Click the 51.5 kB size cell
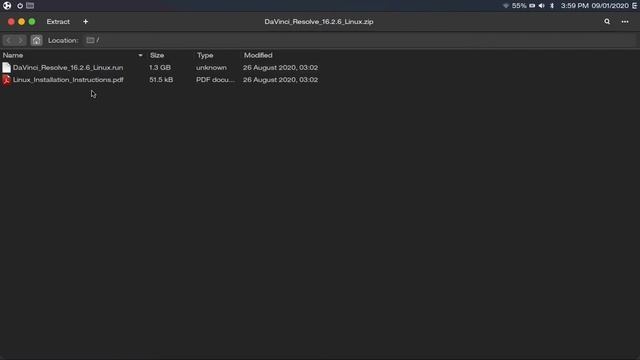 161,80
